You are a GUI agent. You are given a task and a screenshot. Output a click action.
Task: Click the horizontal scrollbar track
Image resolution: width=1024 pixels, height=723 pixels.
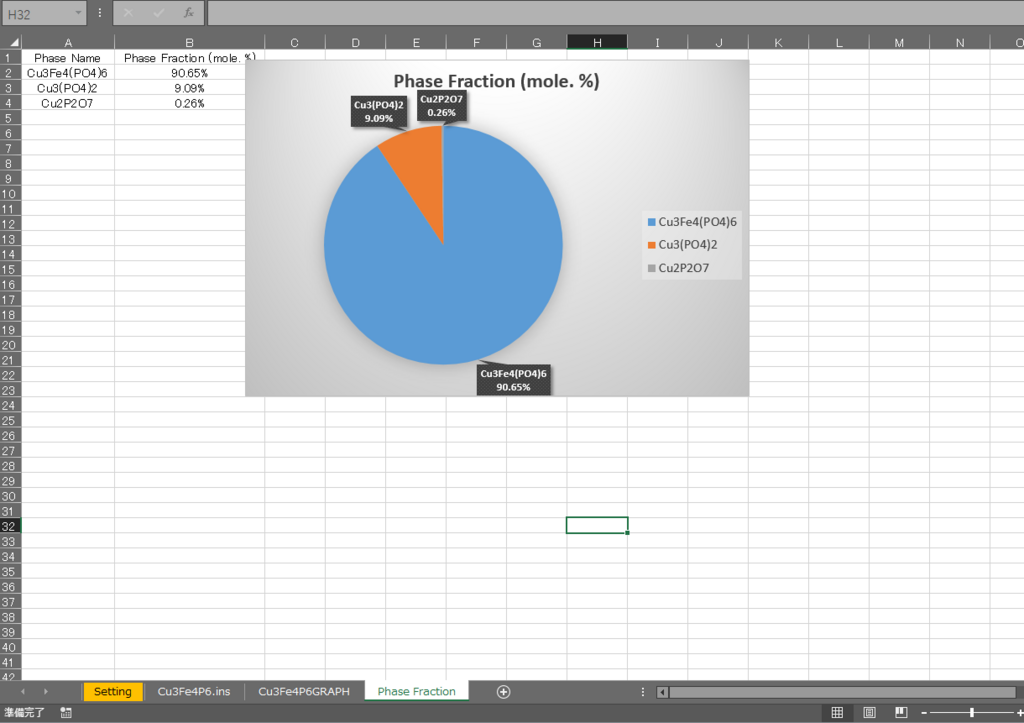842,692
